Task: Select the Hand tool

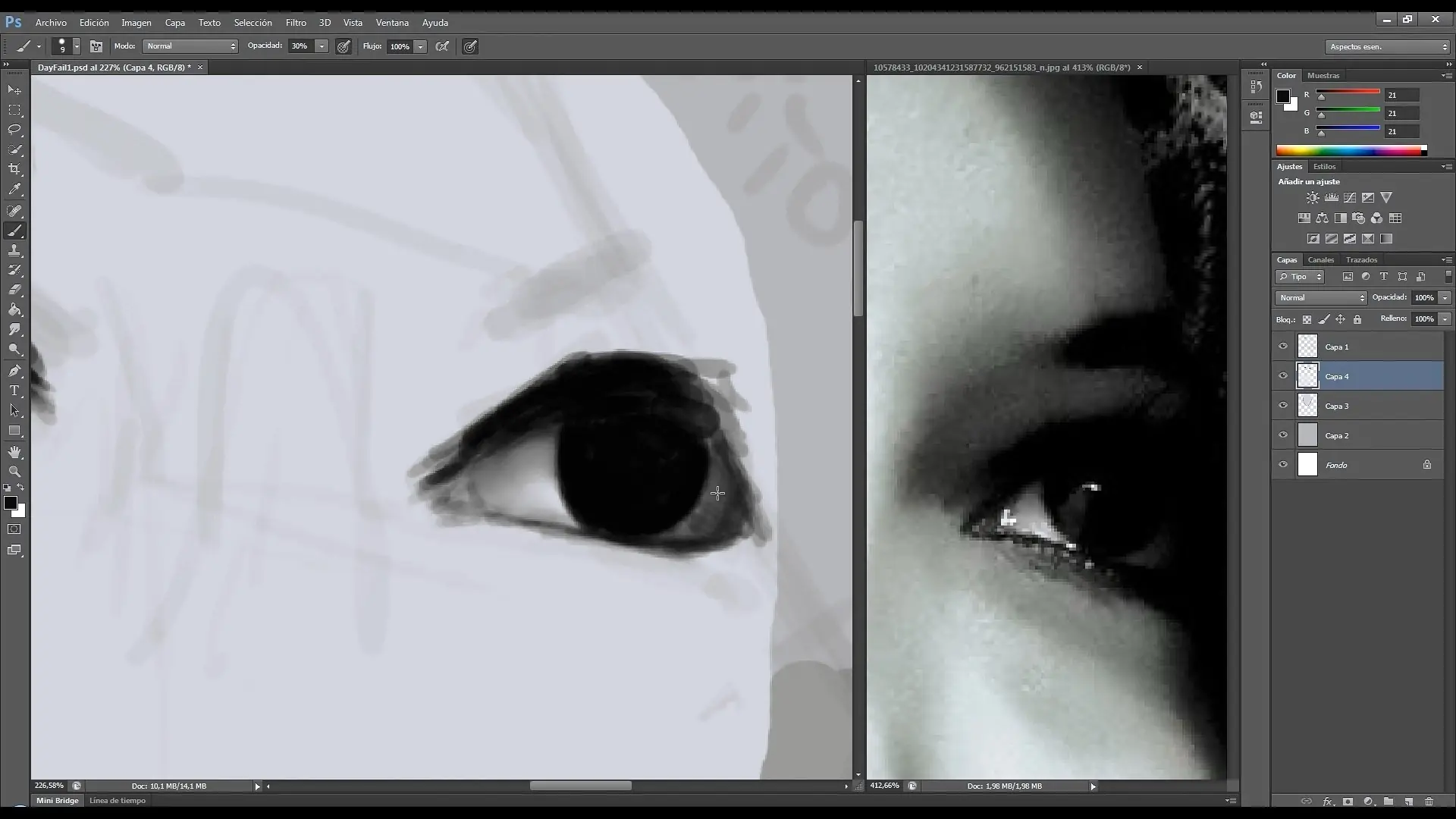Action: [x=14, y=452]
